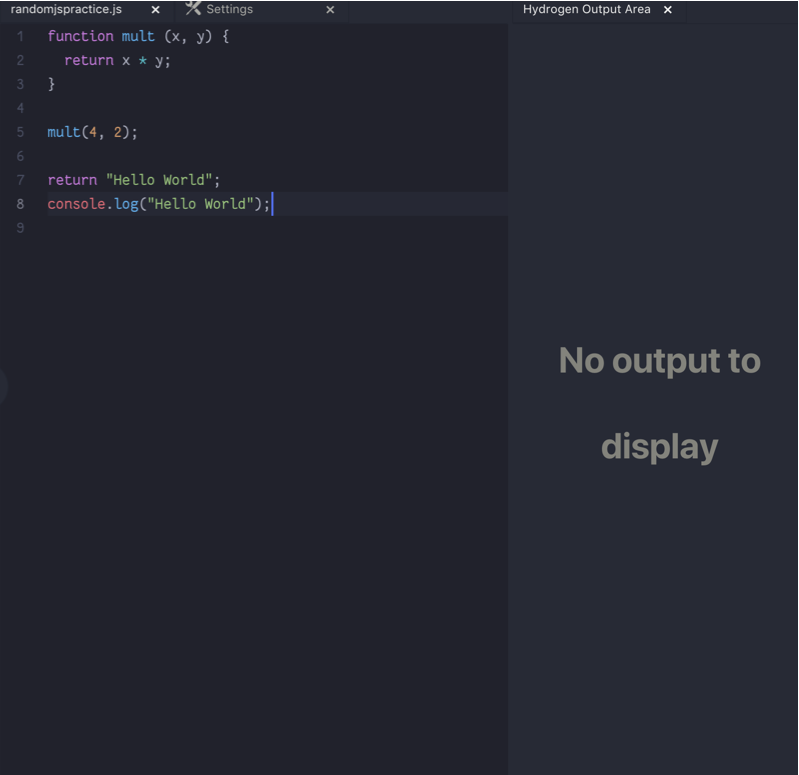Open the Settings tab
The height and width of the screenshot is (775, 799).
(229, 10)
